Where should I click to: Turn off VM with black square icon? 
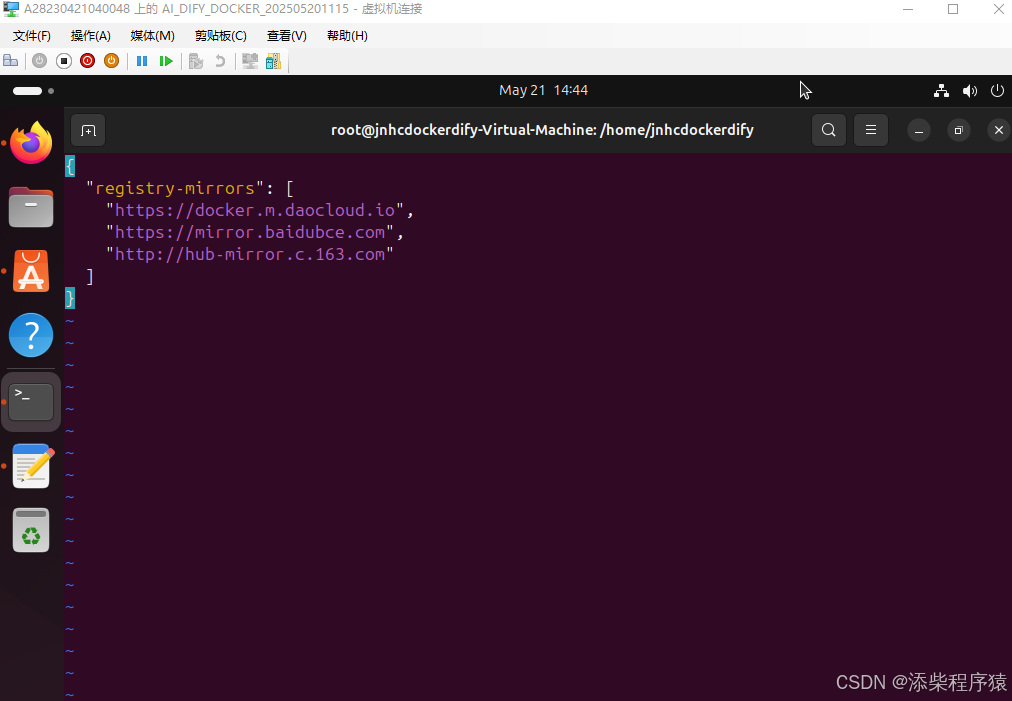click(63, 61)
